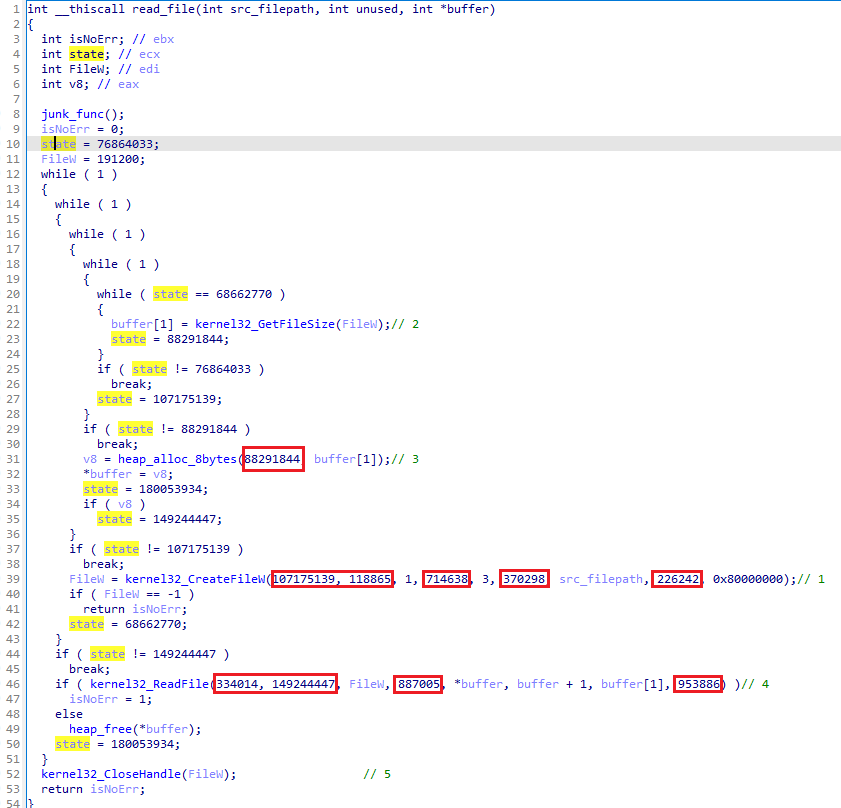Click the '// 5' comment after CloseHandle
This screenshot has height=808, width=841.
pos(377,775)
